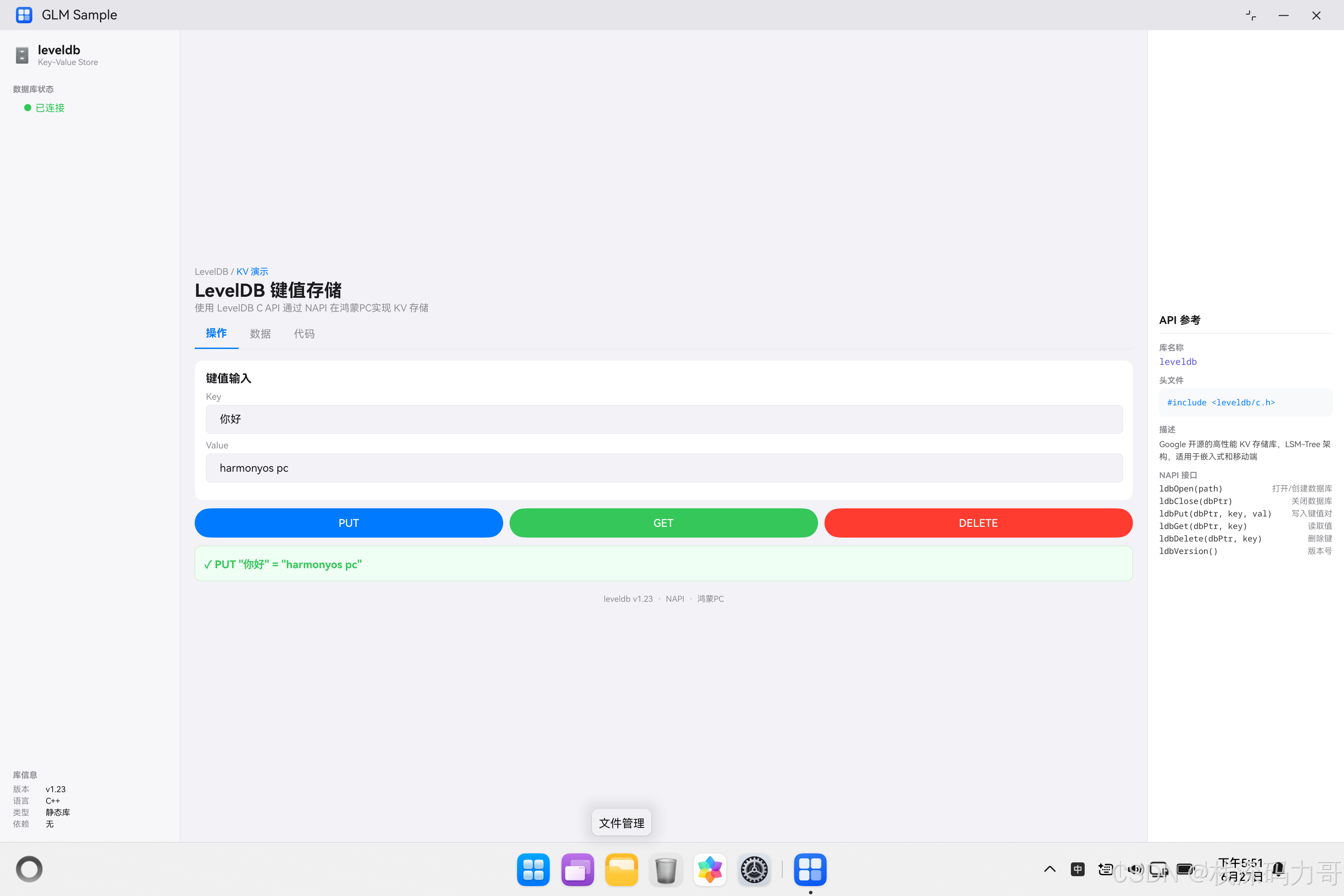This screenshot has height=896, width=1344.
Task: Click the leveldb cabinet icon in sidebar
Action: click(22, 56)
